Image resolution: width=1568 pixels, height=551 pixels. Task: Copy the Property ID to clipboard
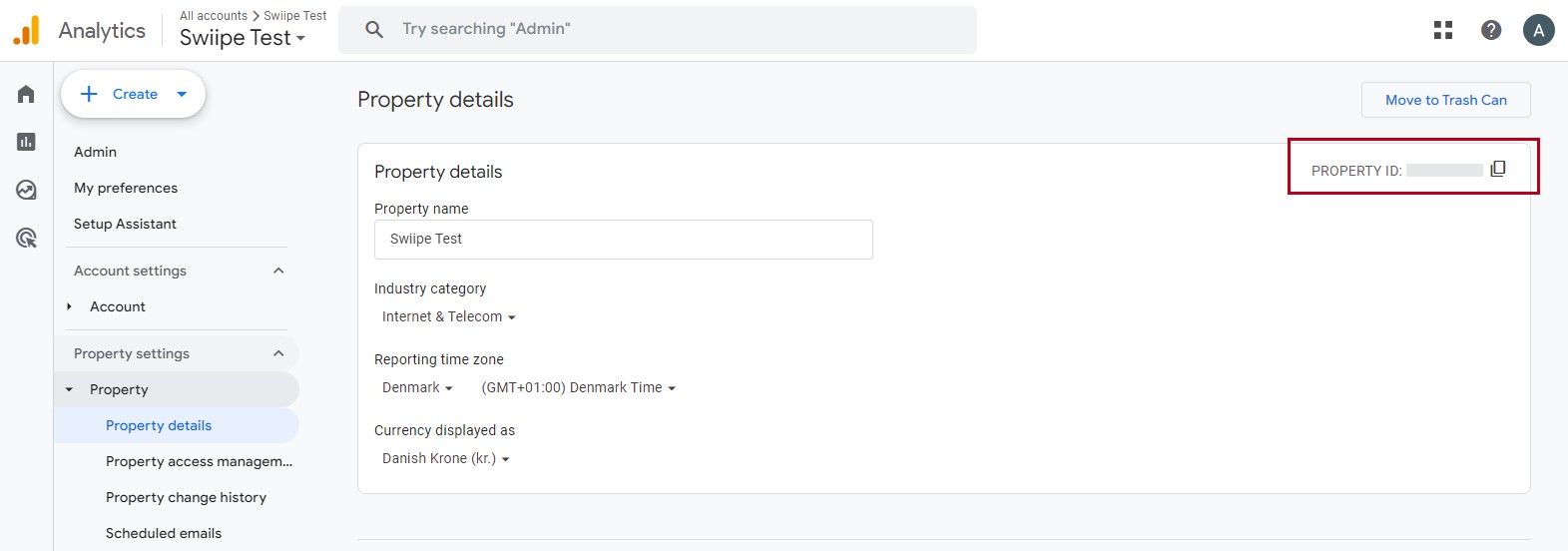(1497, 170)
